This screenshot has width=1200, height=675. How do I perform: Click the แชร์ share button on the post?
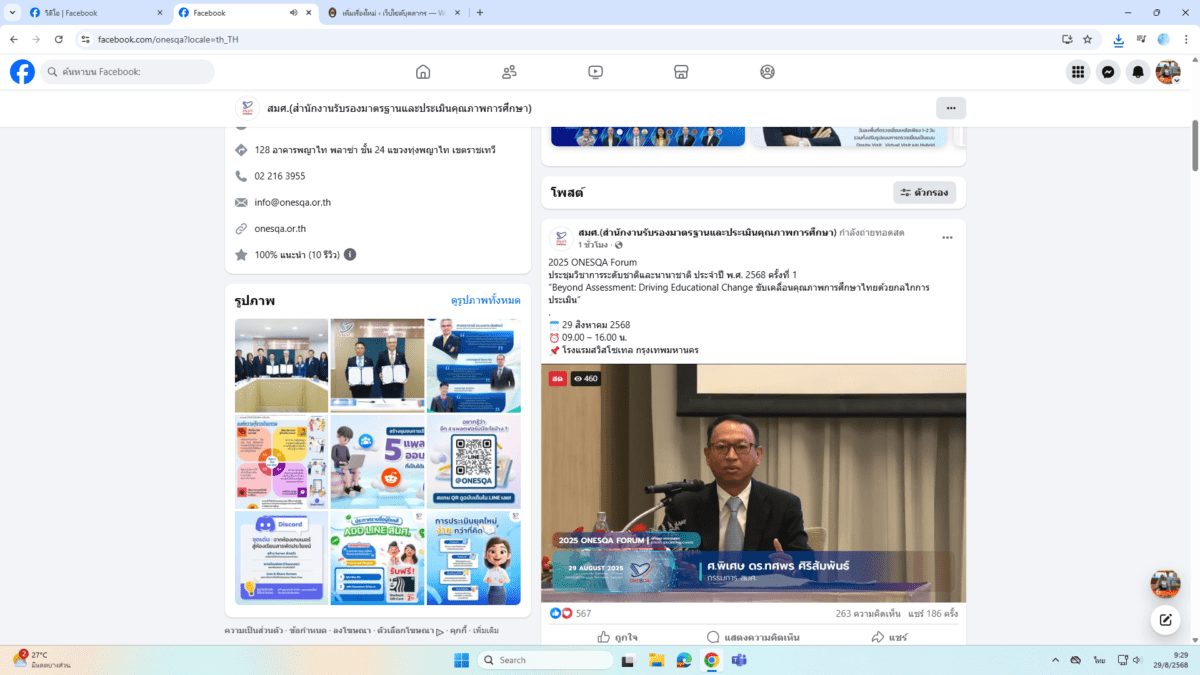point(889,637)
